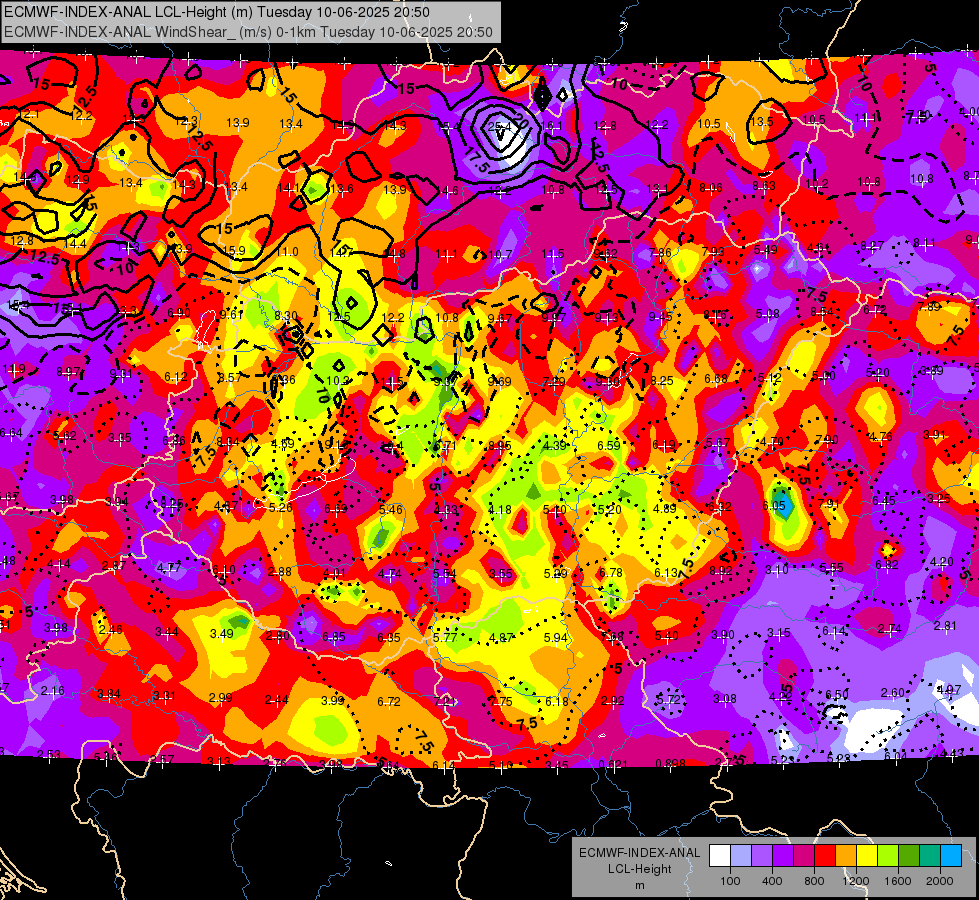Click the grid value 5.49

pos(765,250)
